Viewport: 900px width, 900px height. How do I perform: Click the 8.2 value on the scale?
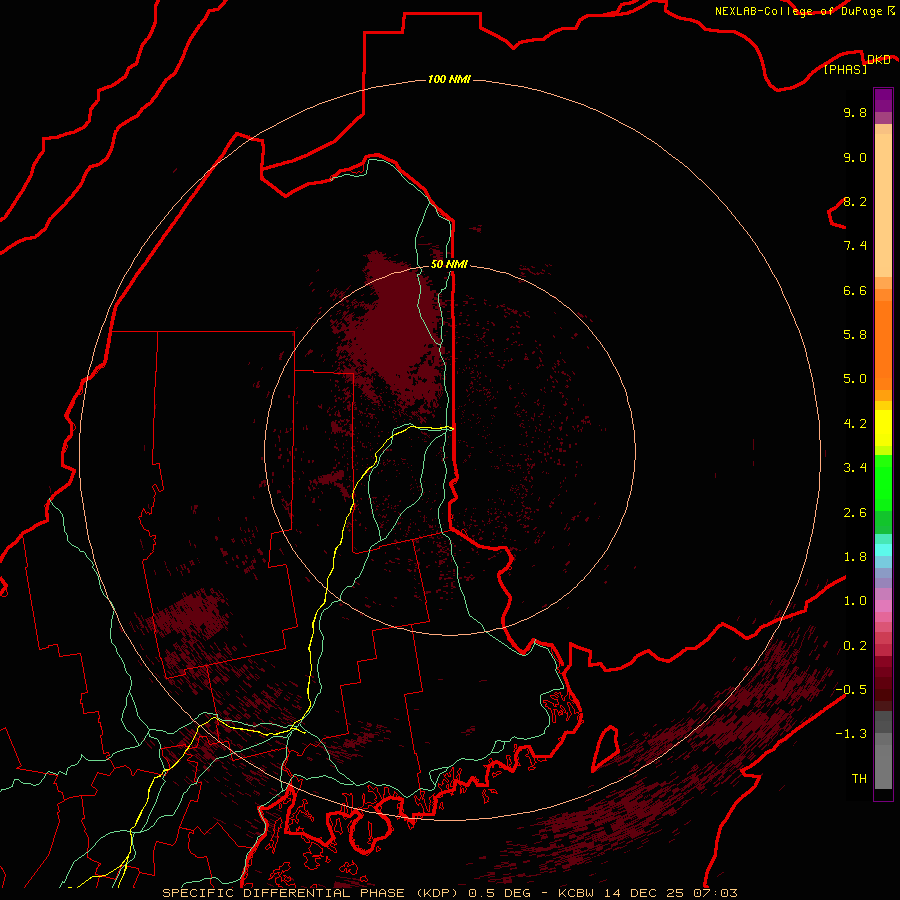point(855,201)
